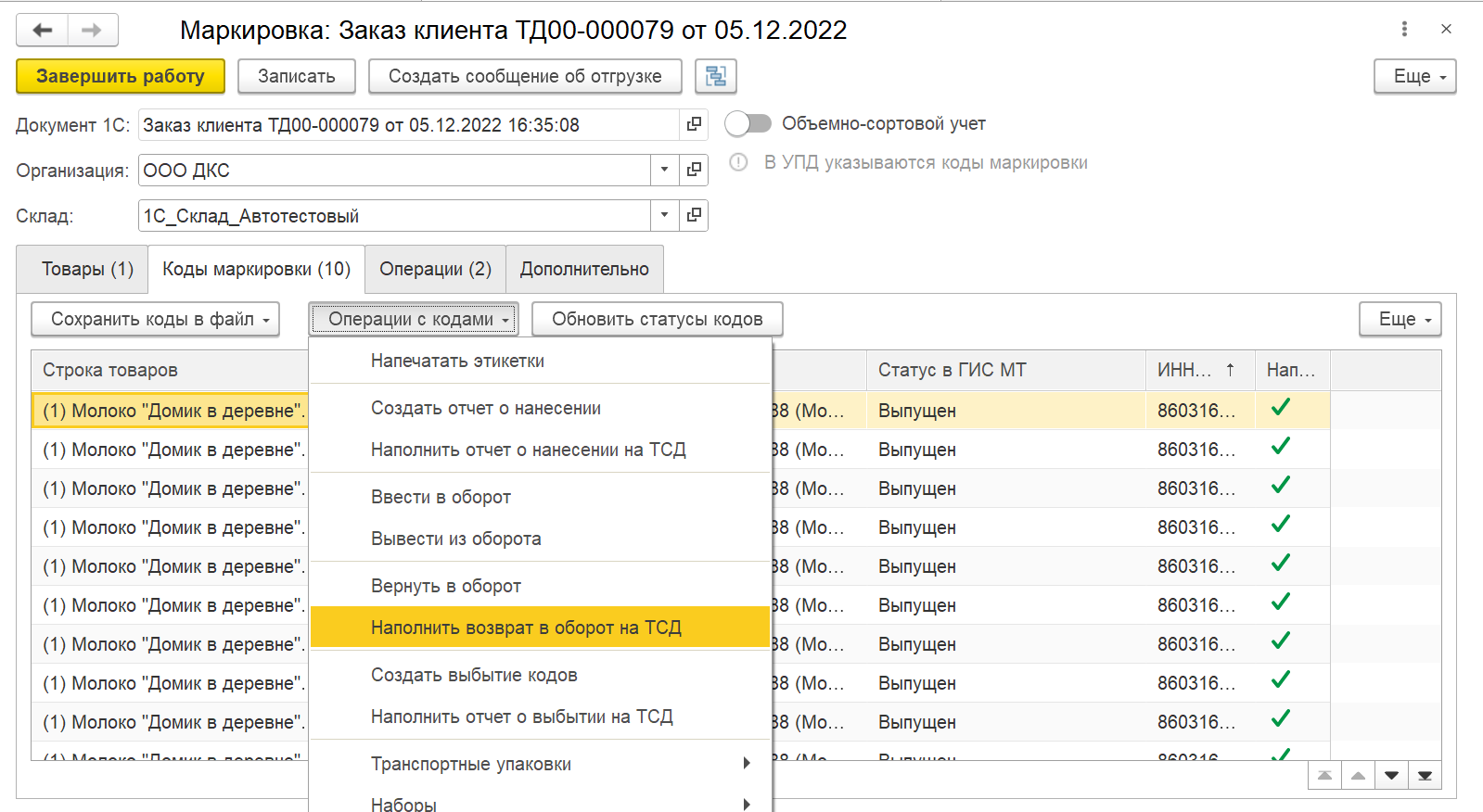1483x812 pixels.
Task: Jump to last row with bottom arrow
Action: click(x=1425, y=775)
